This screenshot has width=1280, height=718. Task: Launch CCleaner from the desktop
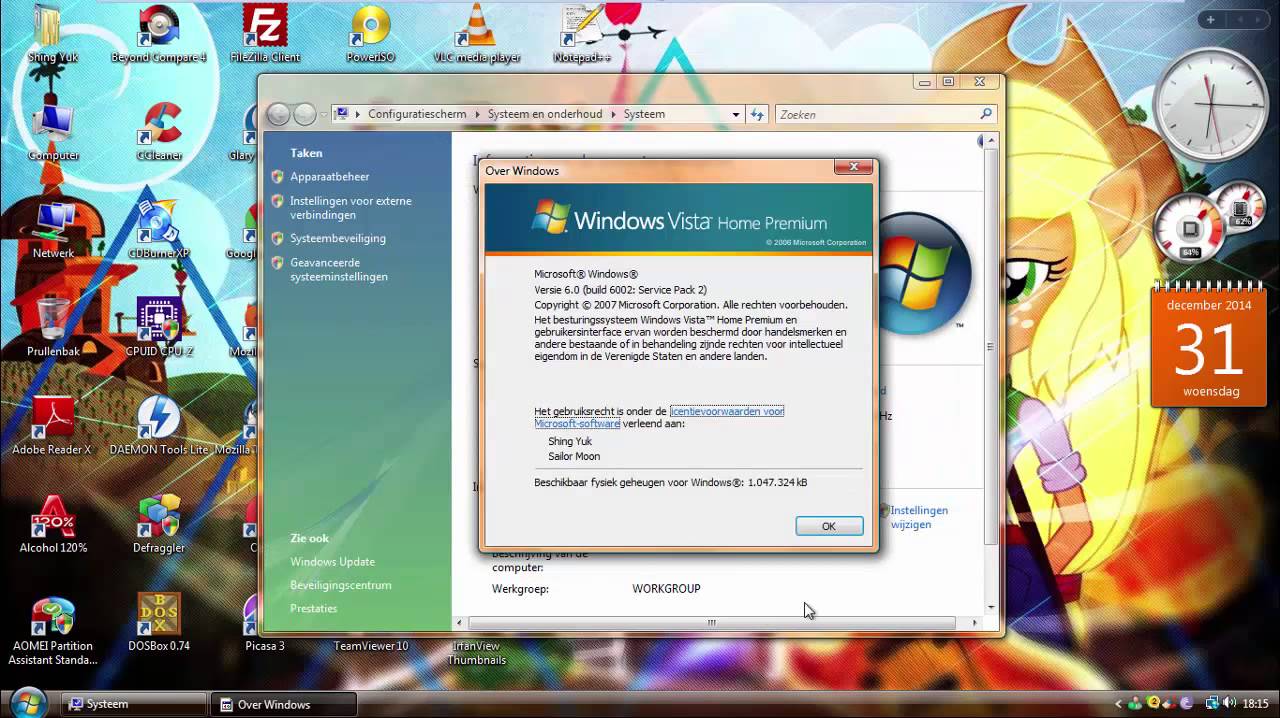(158, 131)
